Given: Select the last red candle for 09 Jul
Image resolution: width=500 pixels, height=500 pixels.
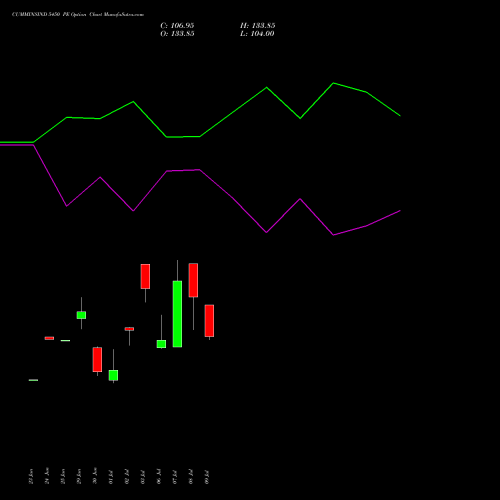Looking at the screenshot, I should coord(209,321).
